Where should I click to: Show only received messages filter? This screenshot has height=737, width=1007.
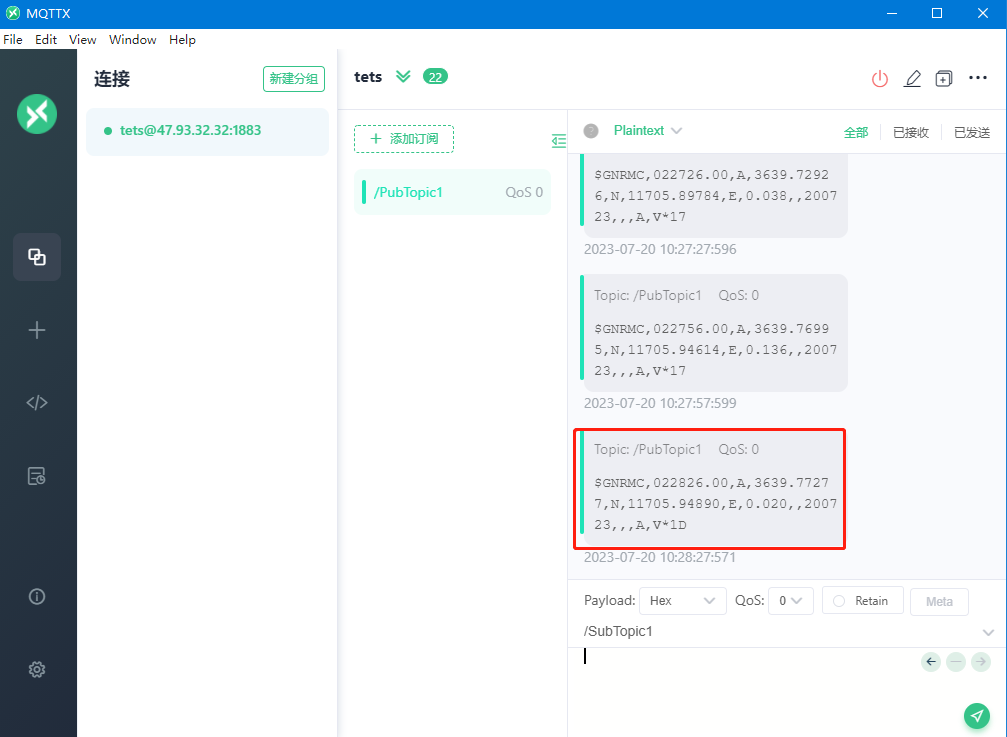click(x=911, y=132)
